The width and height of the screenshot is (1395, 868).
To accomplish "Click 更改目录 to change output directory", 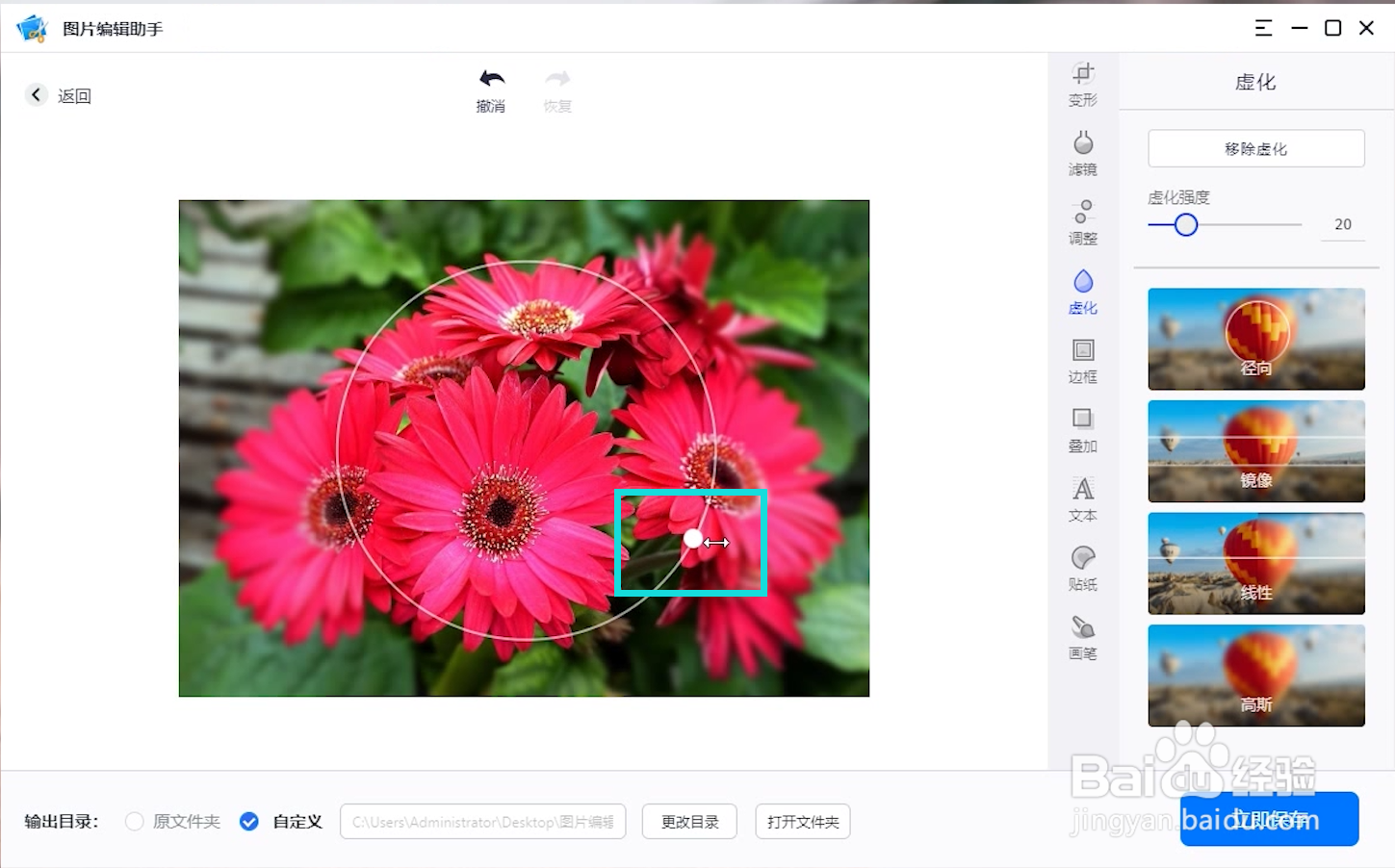I will [688, 822].
